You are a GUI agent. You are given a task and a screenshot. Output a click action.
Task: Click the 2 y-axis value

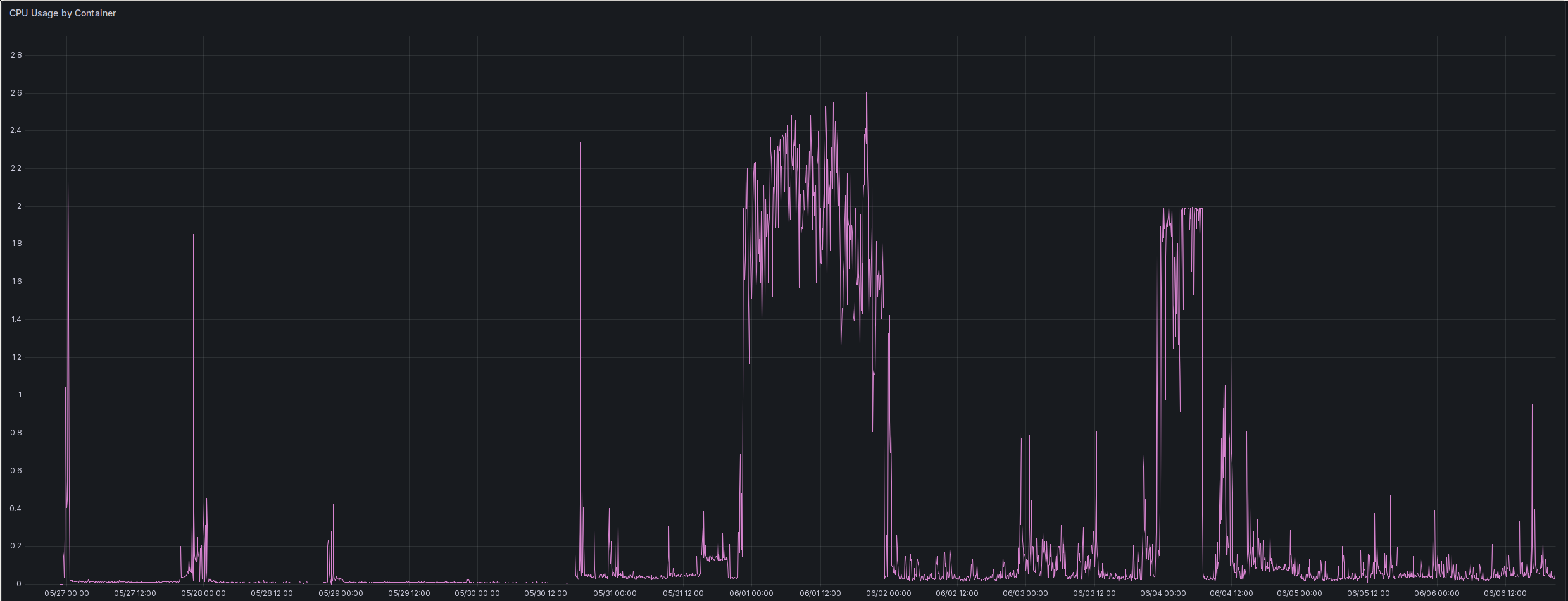point(19,206)
